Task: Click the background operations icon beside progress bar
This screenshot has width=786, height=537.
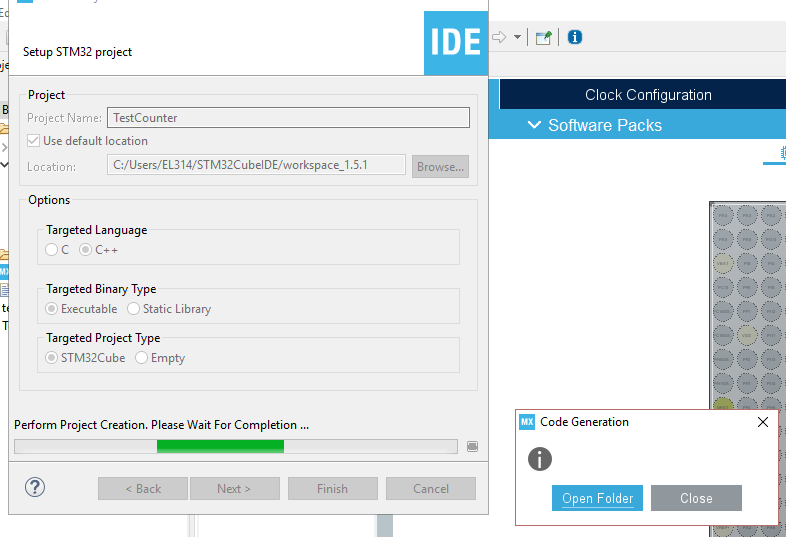Action: 472,446
